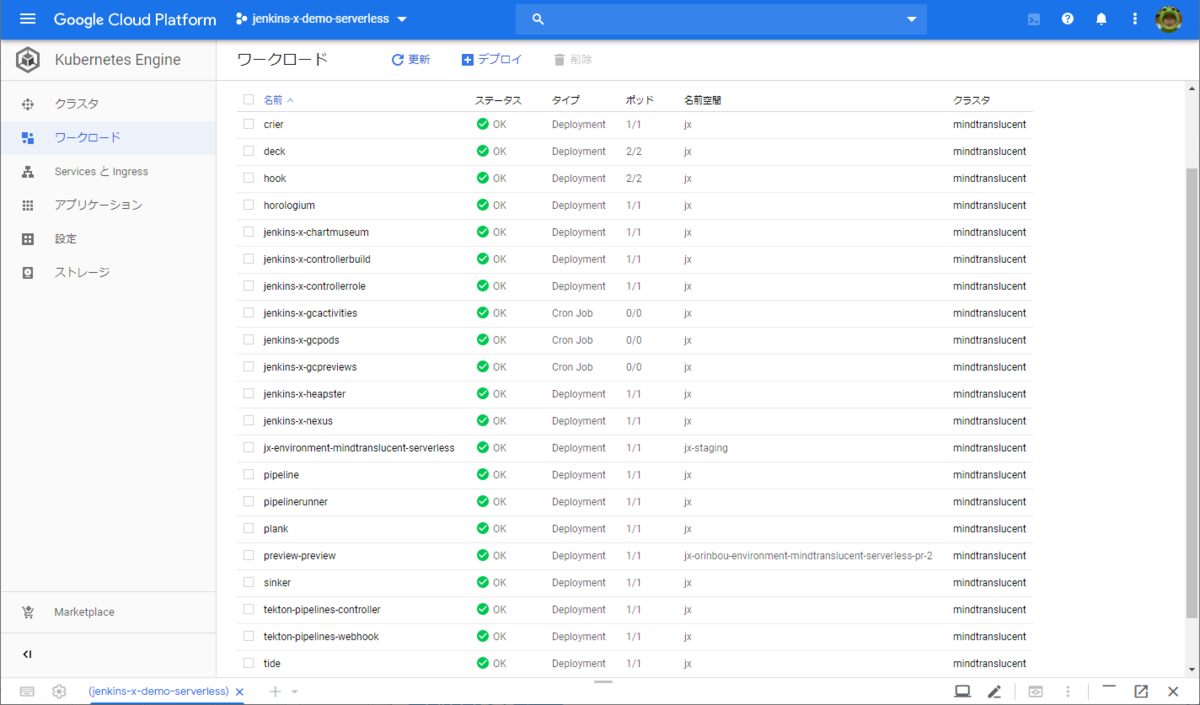Click the user avatar picture

1169,19
